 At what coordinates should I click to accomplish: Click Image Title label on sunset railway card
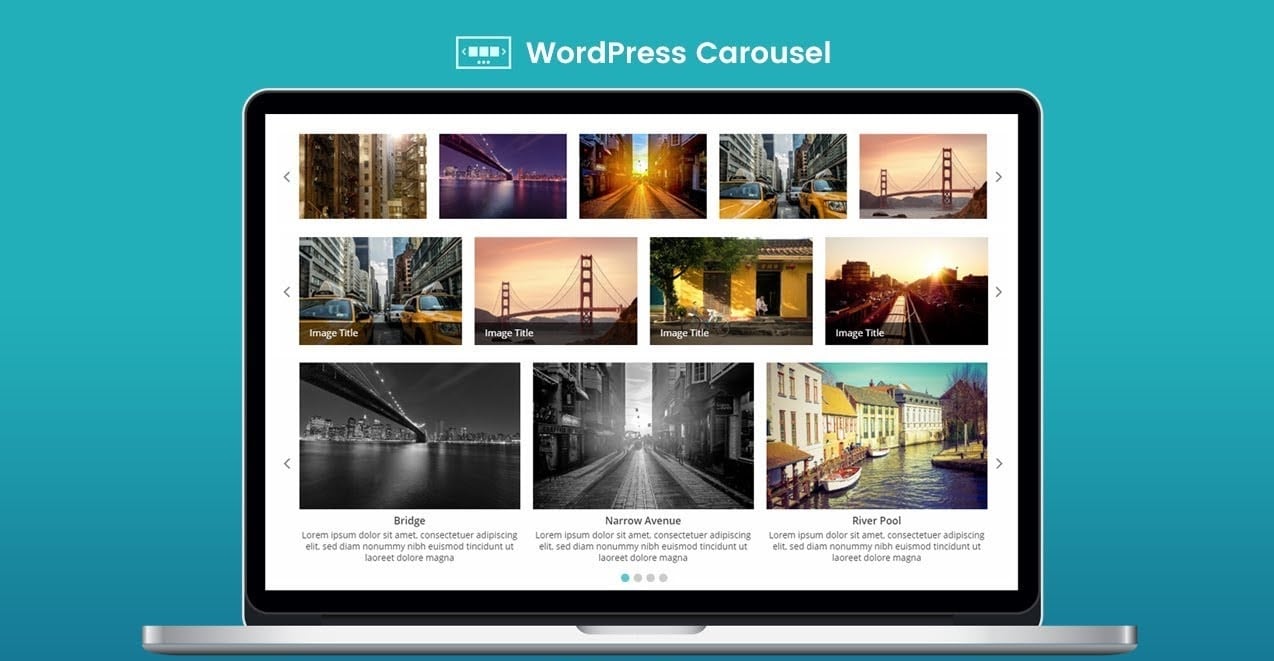pyautogui.click(x=860, y=333)
